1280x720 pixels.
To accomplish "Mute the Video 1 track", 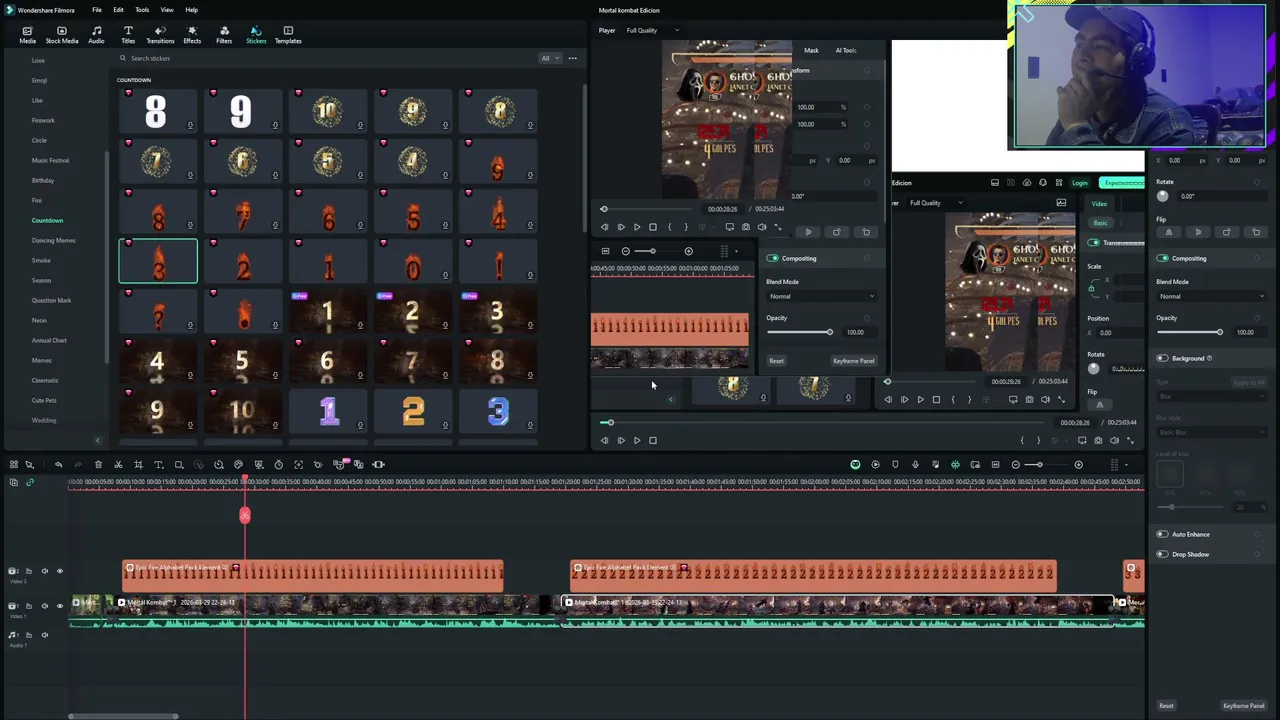I will tap(44, 605).
